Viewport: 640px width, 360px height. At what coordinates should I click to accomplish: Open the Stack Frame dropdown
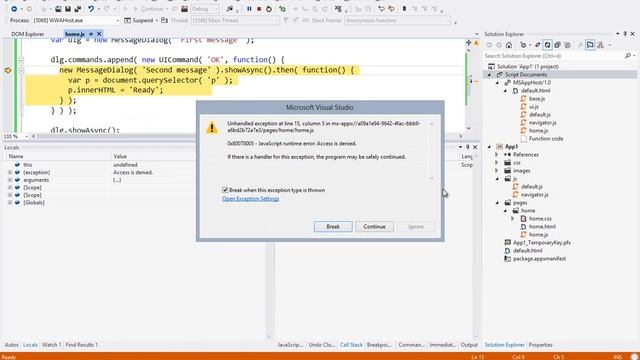pos(397,20)
